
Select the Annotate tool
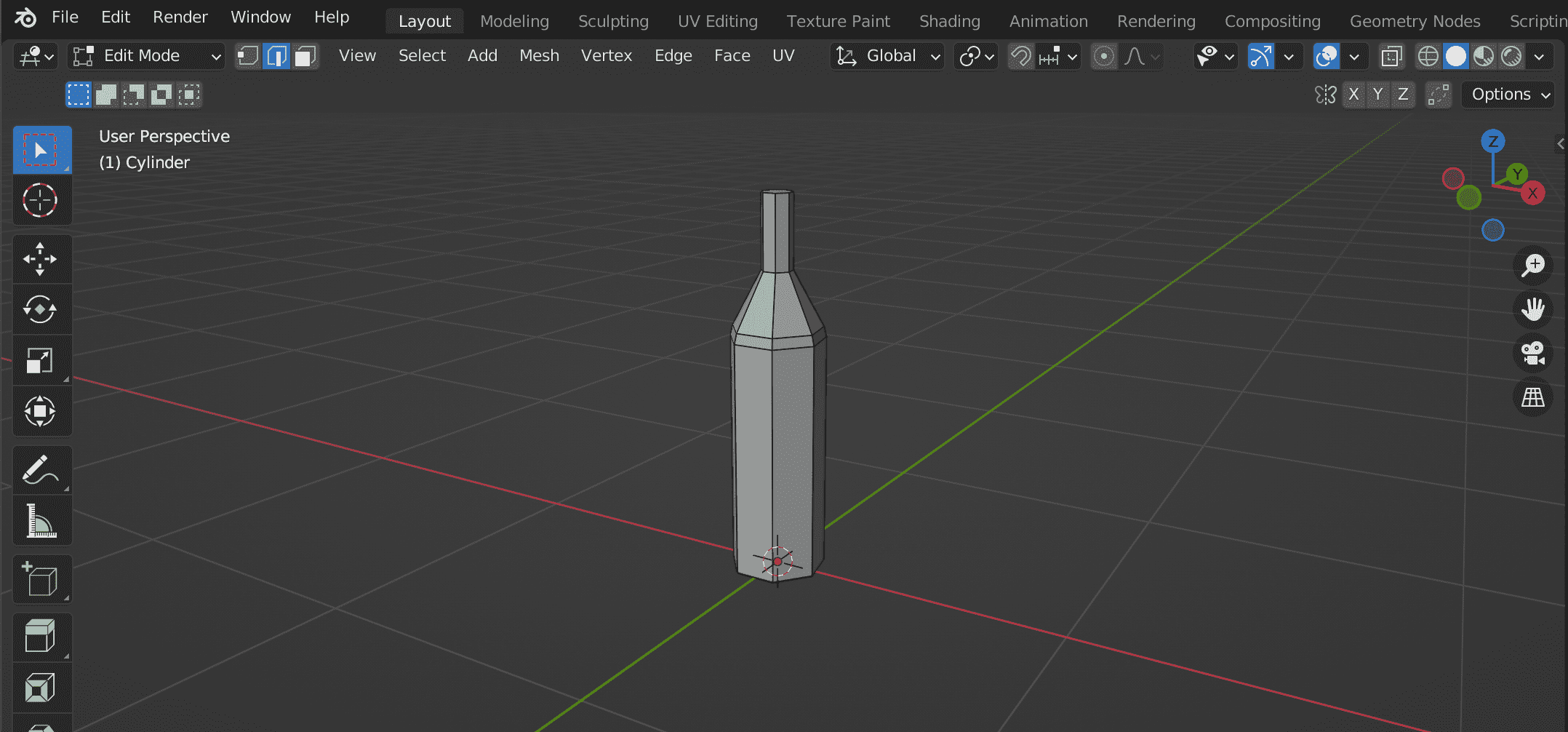[42, 470]
